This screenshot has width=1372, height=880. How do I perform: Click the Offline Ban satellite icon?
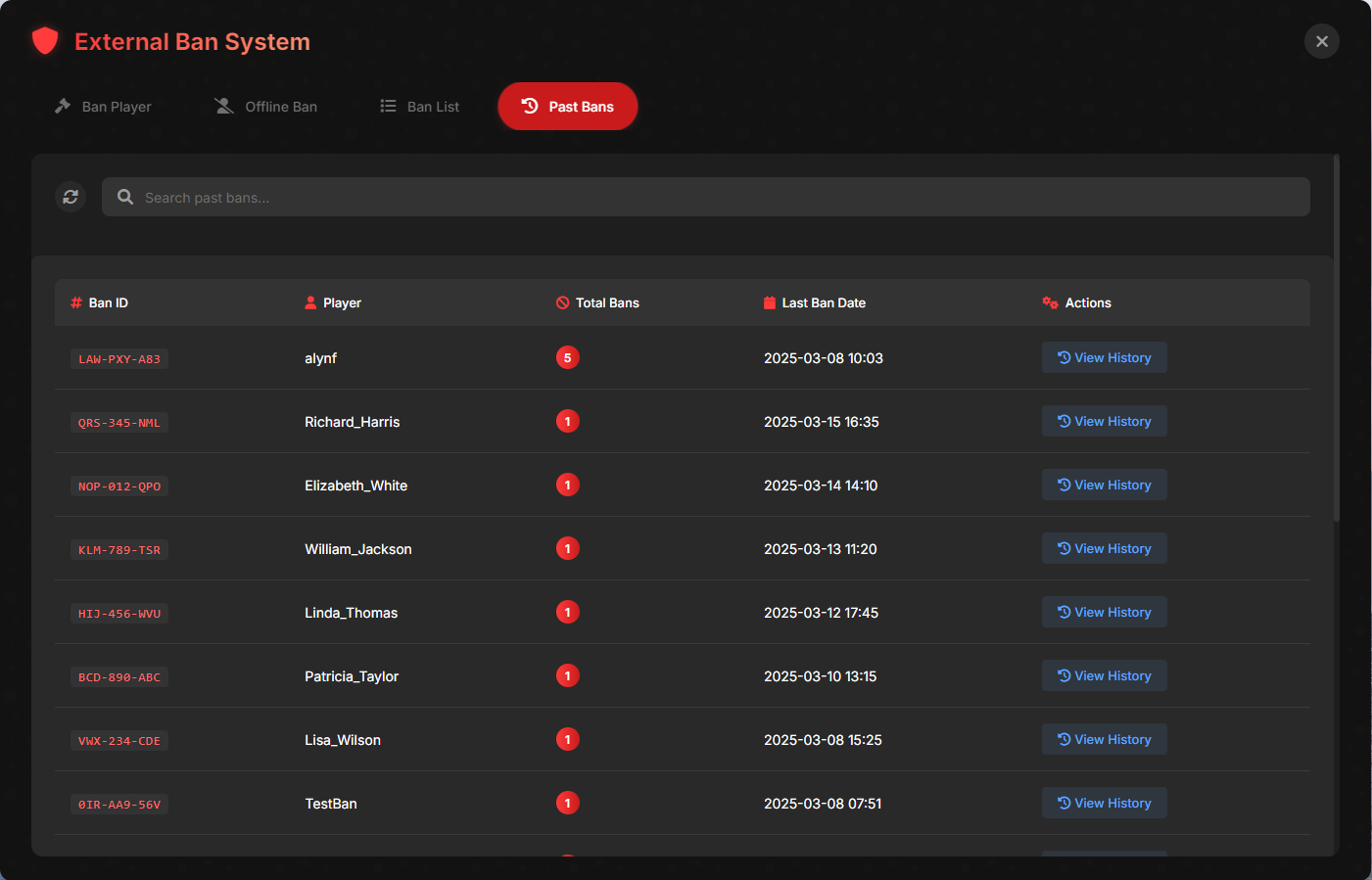[223, 106]
